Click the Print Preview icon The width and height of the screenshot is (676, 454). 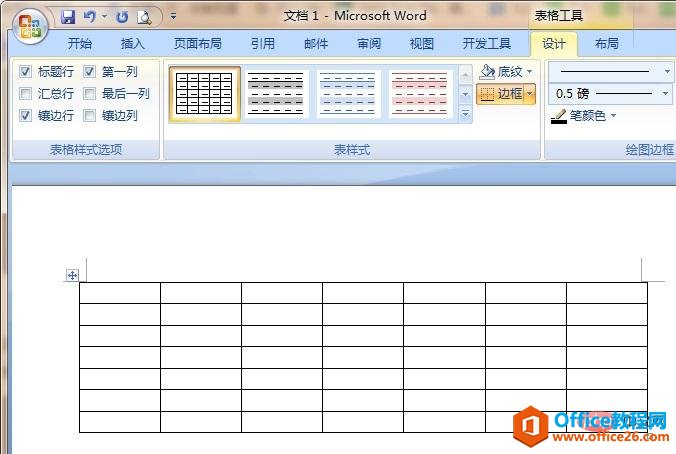(x=144, y=16)
